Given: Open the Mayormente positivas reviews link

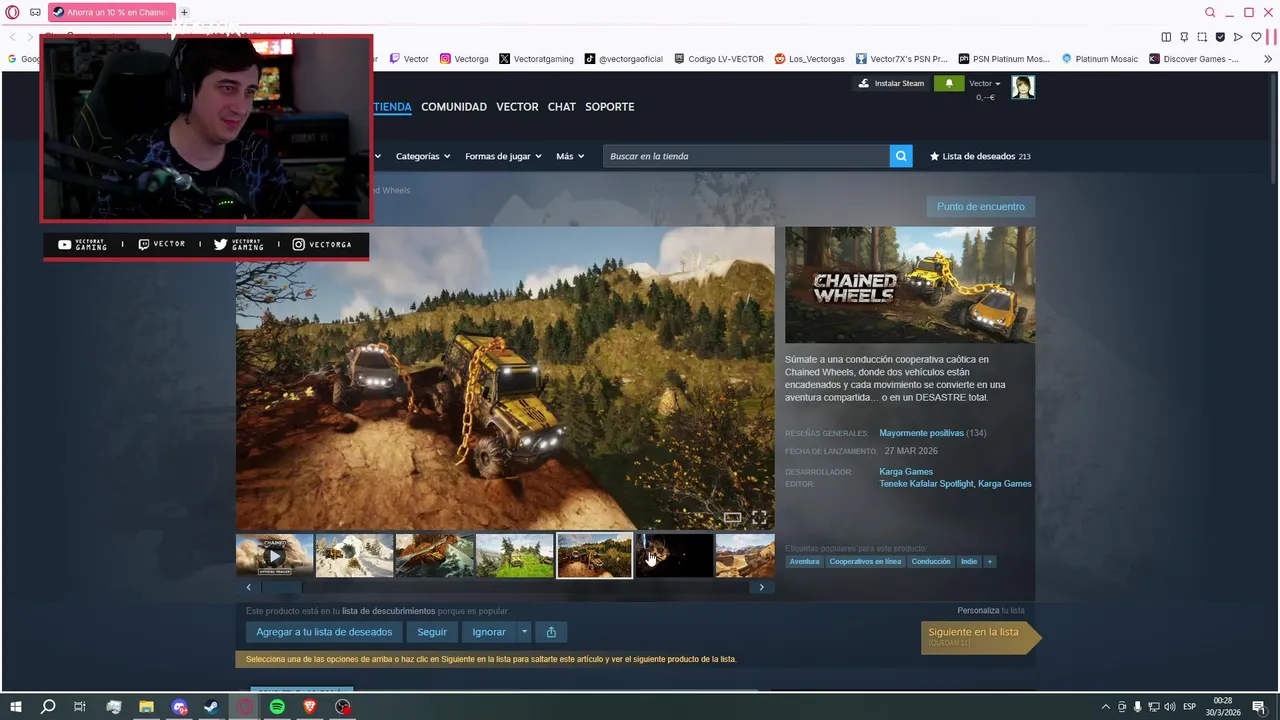Looking at the screenshot, I should pos(921,433).
